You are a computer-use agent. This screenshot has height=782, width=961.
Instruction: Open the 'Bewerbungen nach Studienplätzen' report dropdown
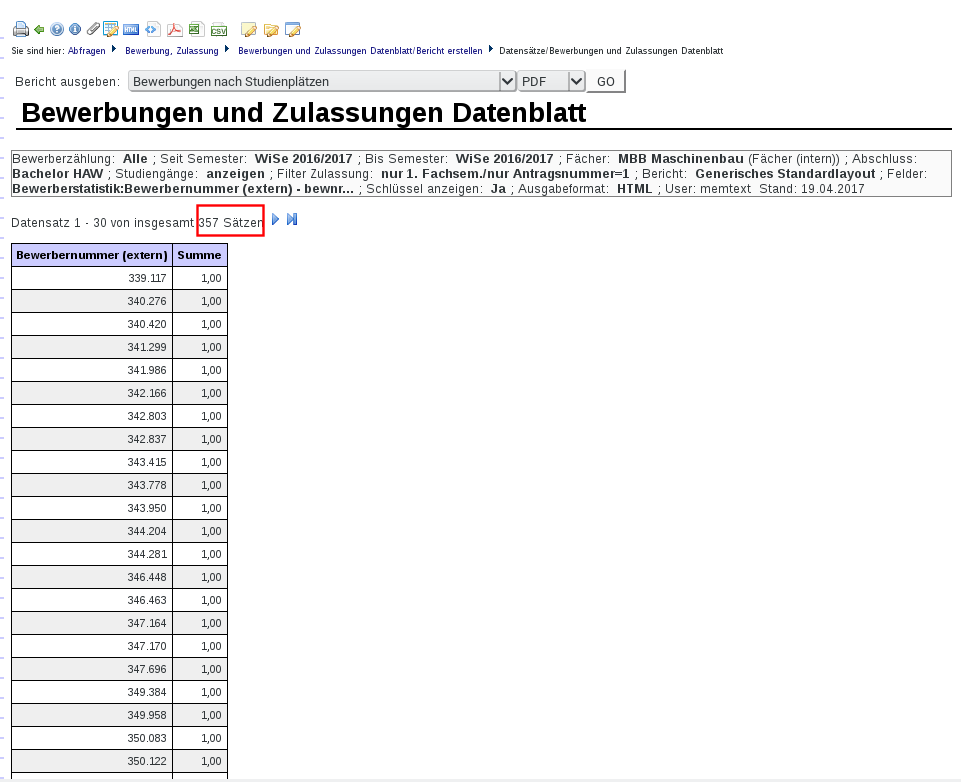[322, 82]
